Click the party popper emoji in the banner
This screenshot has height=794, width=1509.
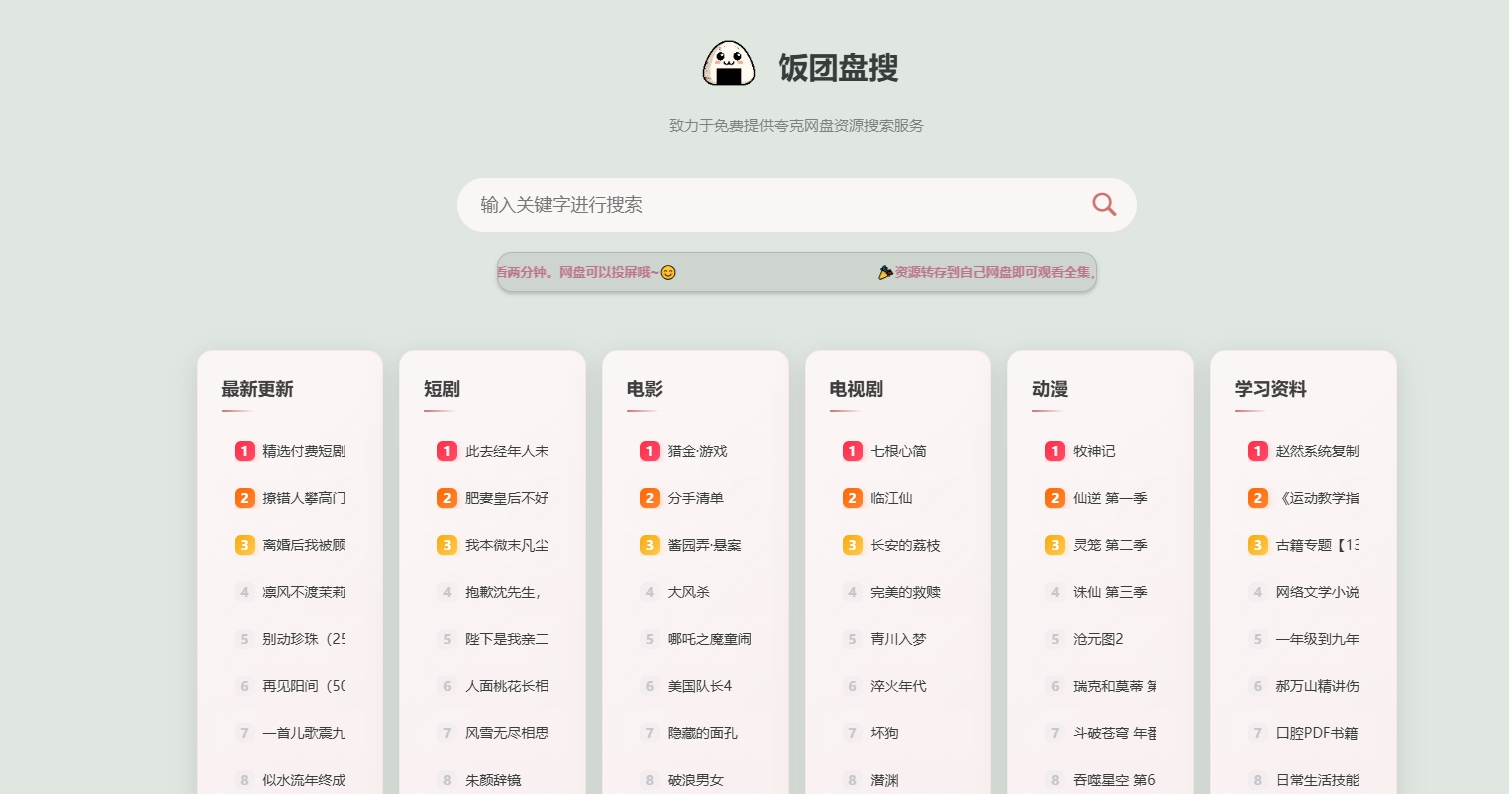pyautogui.click(x=885, y=272)
